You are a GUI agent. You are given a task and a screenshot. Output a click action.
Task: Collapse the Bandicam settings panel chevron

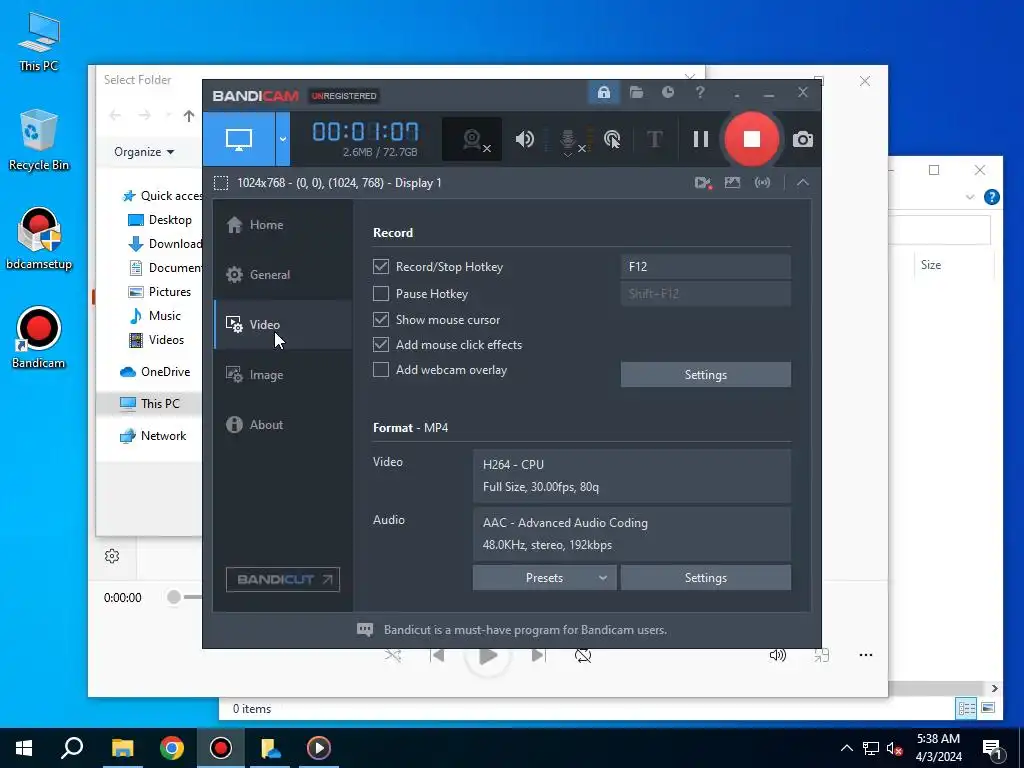pos(803,183)
